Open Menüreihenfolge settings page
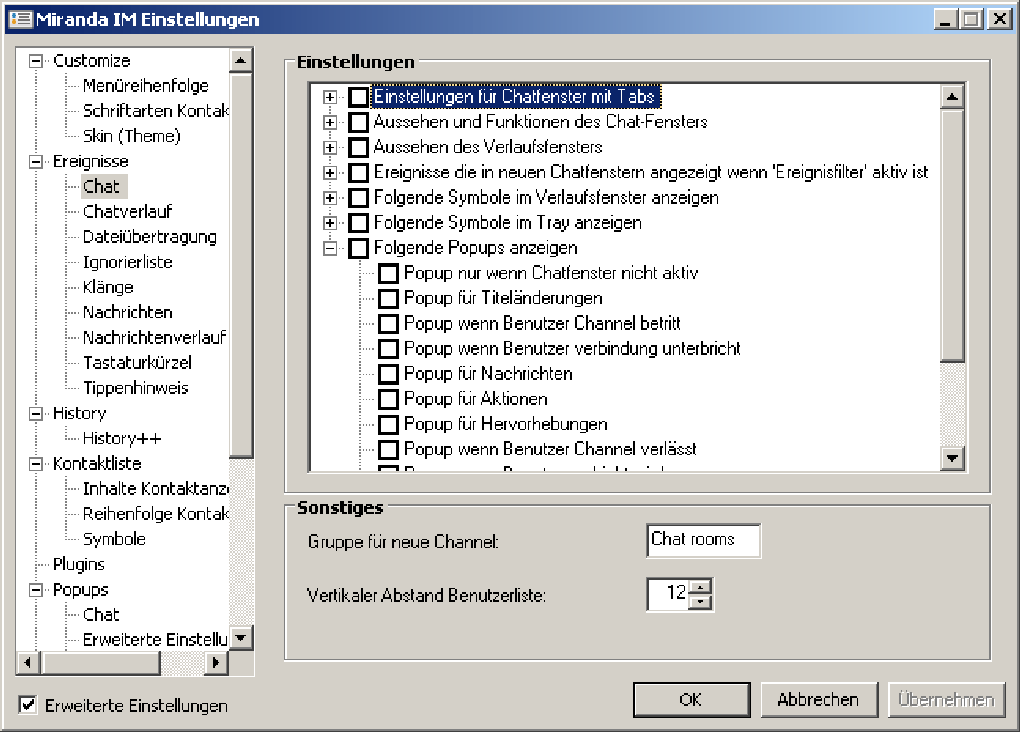This screenshot has width=1020, height=732. [x=146, y=86]
